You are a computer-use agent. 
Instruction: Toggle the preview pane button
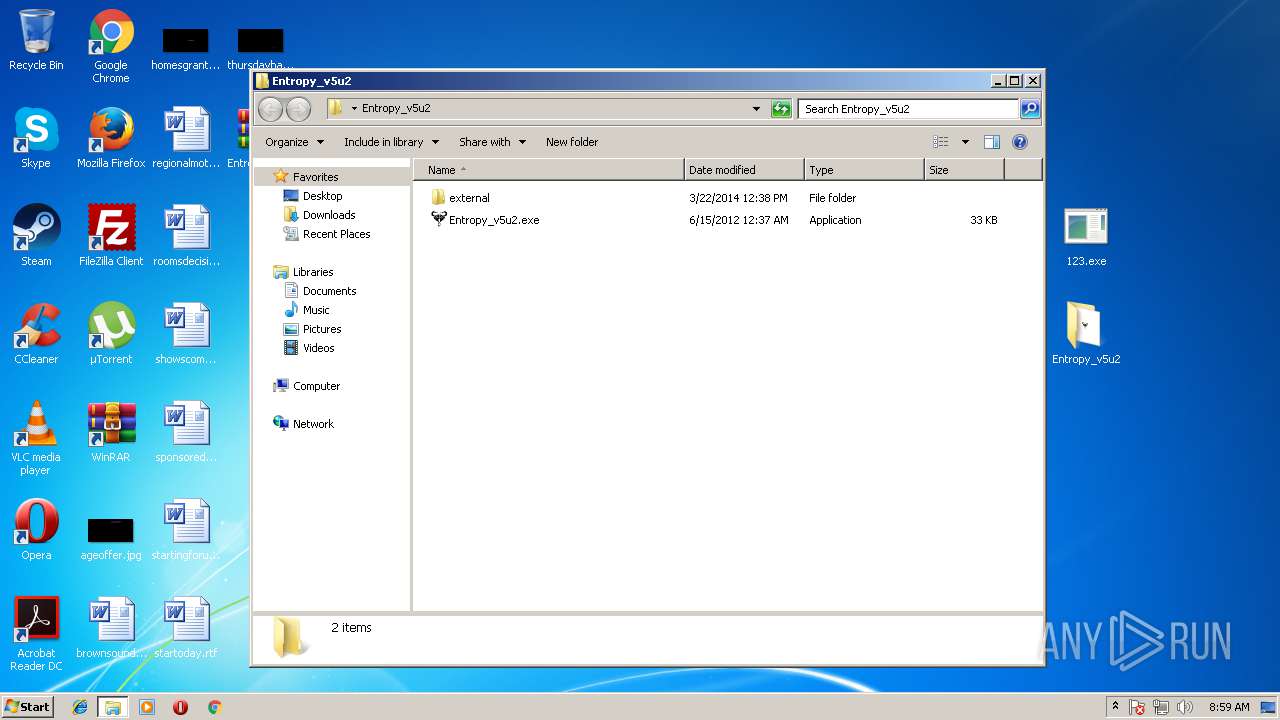click(992, 142)
